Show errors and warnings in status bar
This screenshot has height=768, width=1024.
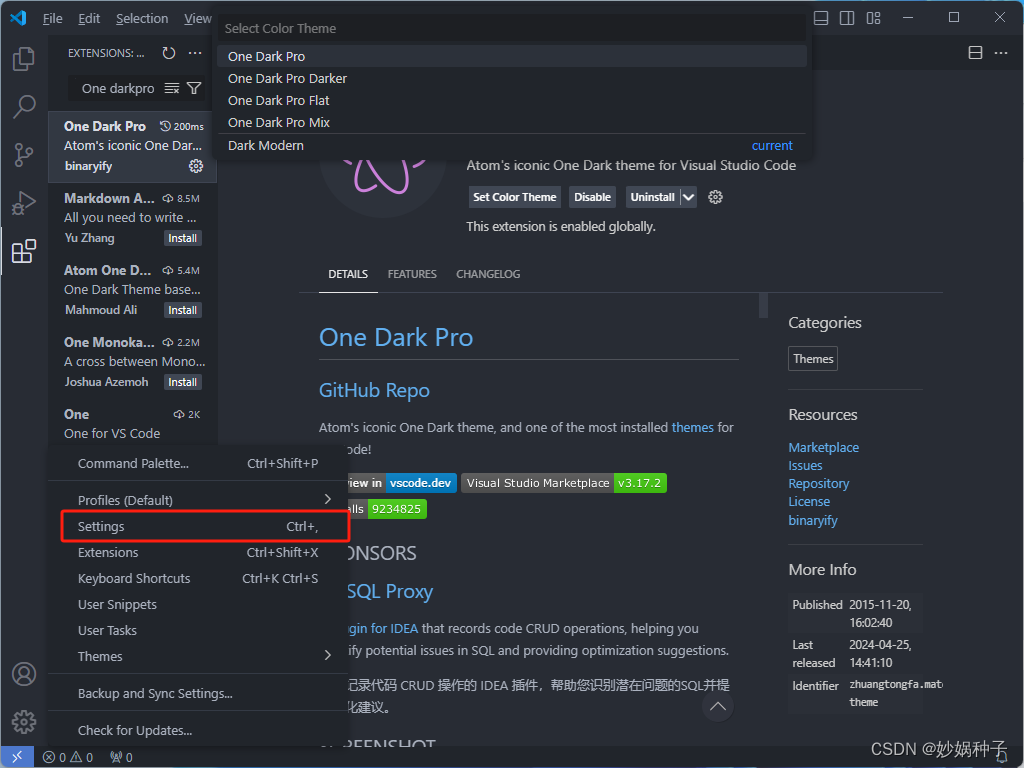tap(68, 757)
